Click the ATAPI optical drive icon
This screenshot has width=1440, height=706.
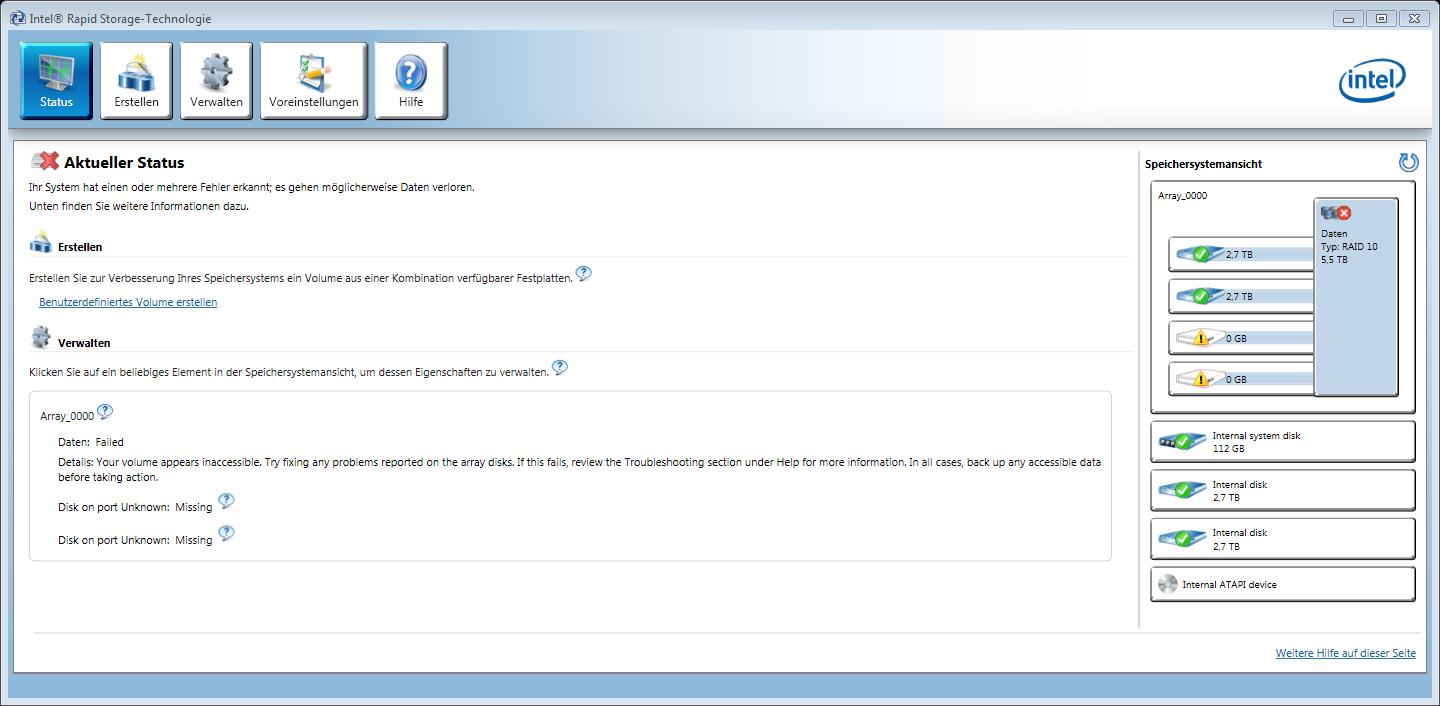1167,584
